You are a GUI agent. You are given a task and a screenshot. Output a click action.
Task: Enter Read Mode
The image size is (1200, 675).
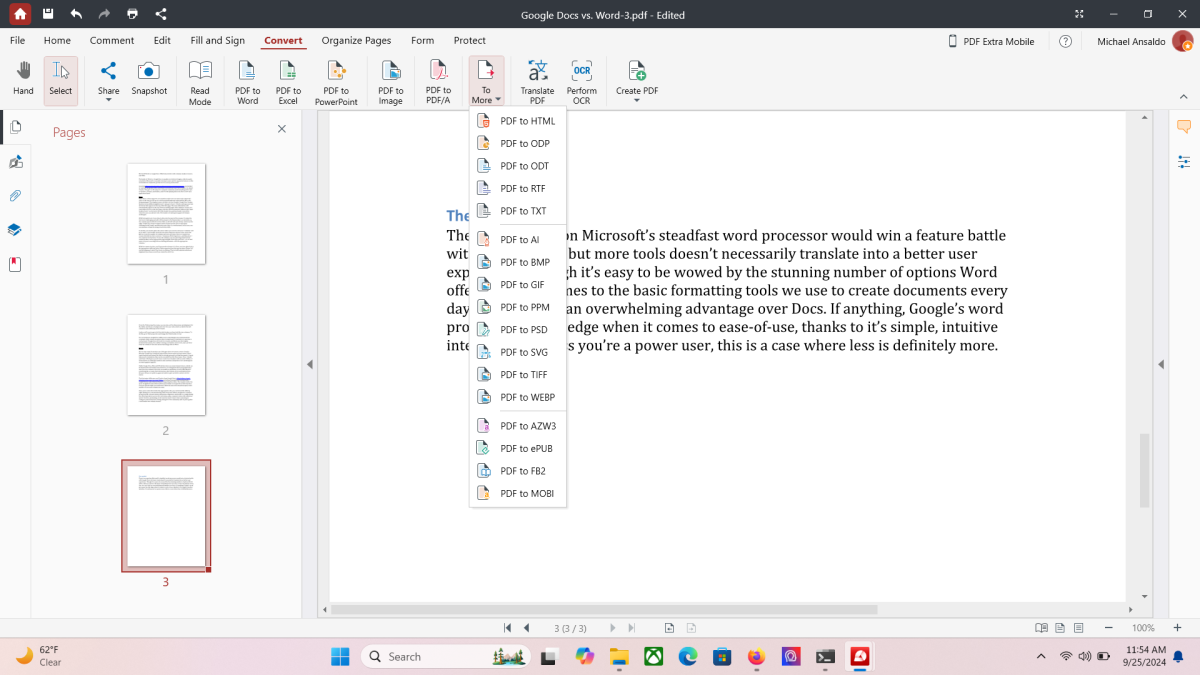200,82
